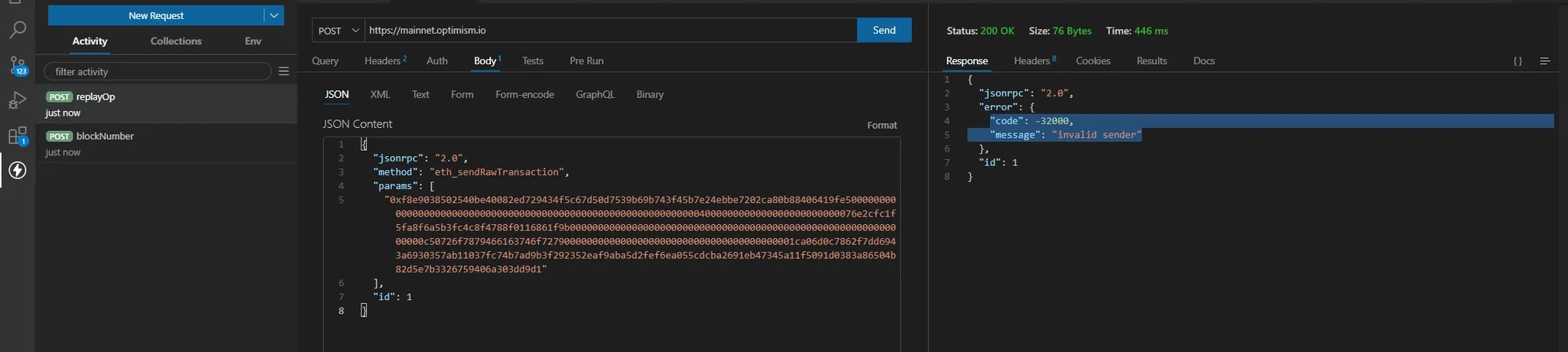
Task: Click the curly braces response icon
Action: 1517,61
